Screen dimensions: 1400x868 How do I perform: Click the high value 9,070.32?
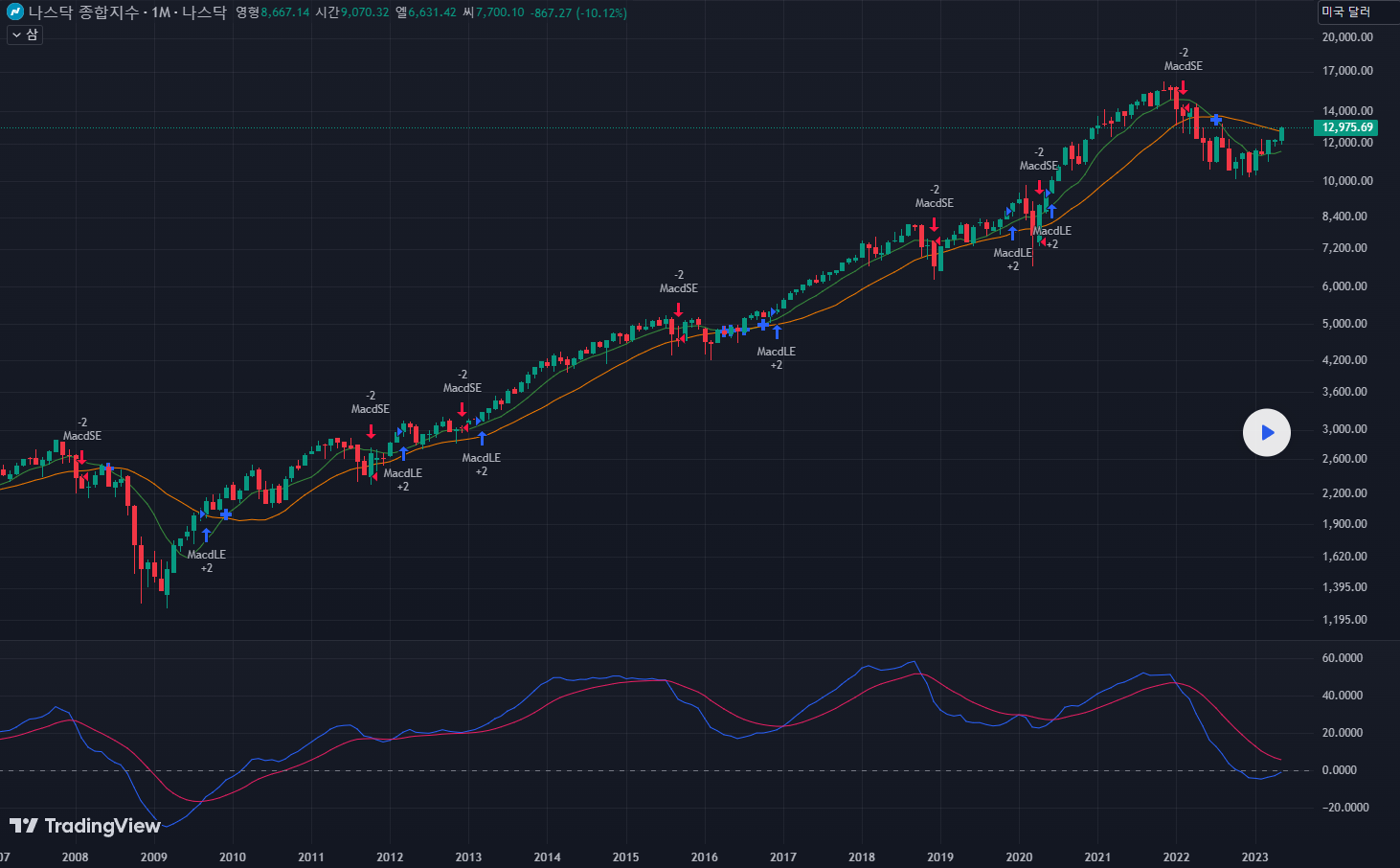click(x=366, y=12)
